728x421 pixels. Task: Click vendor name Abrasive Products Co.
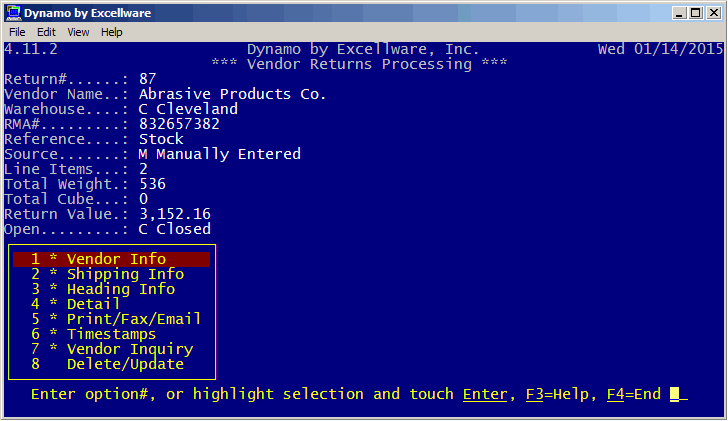coord(233,94)
